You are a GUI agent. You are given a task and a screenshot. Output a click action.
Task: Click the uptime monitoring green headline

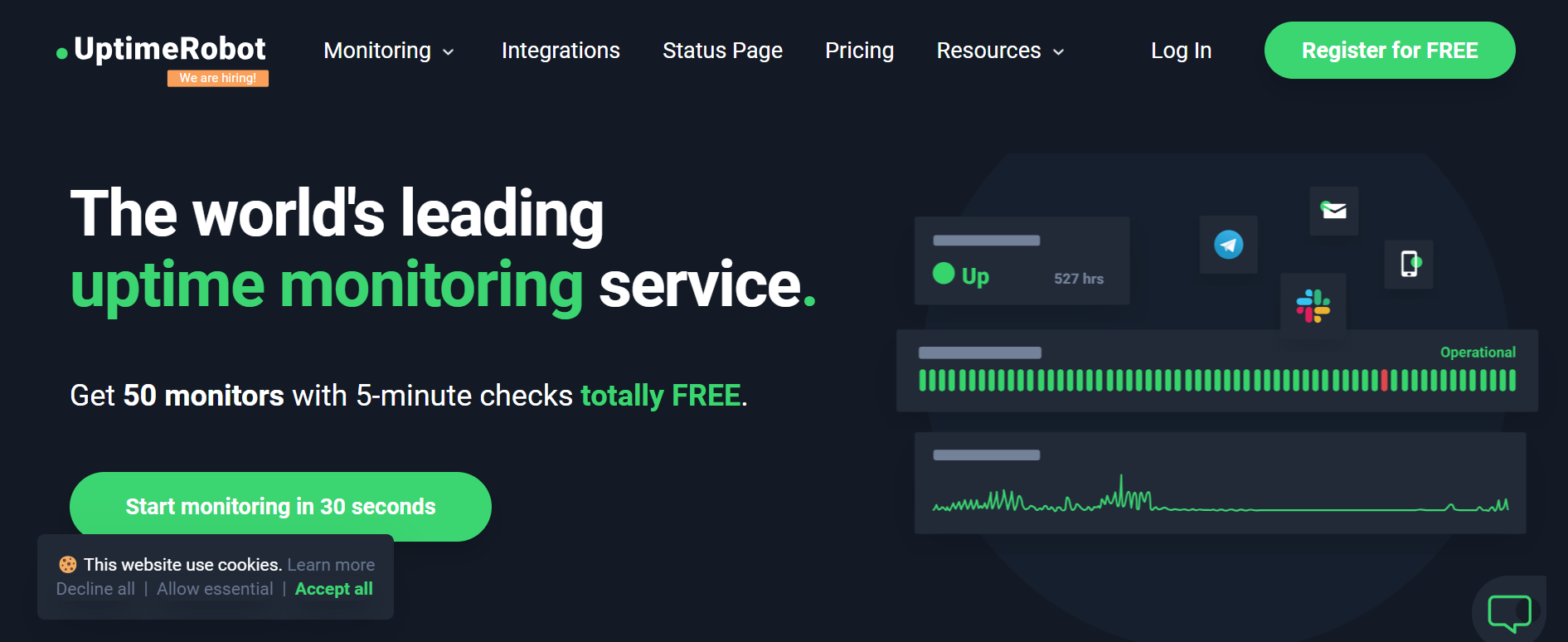coord(327,286)
